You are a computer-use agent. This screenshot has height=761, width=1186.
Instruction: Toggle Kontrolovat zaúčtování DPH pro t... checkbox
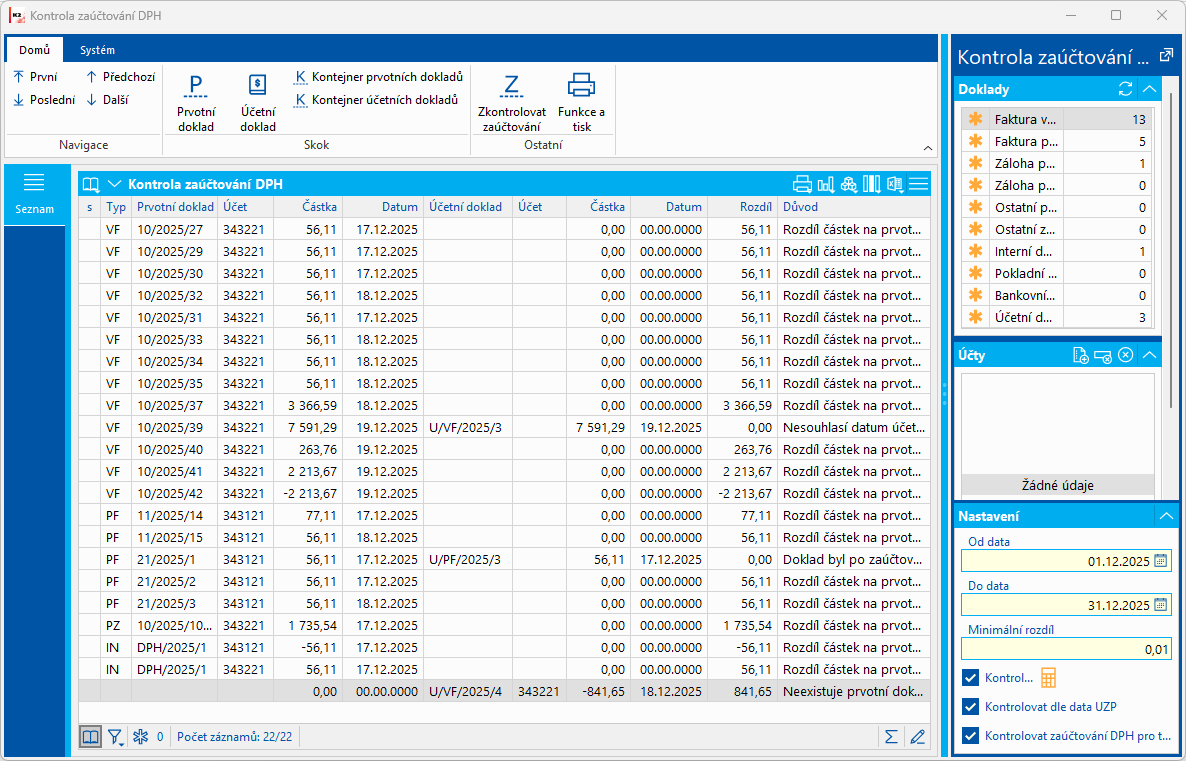pyautogui.click(x=969, y=736)
